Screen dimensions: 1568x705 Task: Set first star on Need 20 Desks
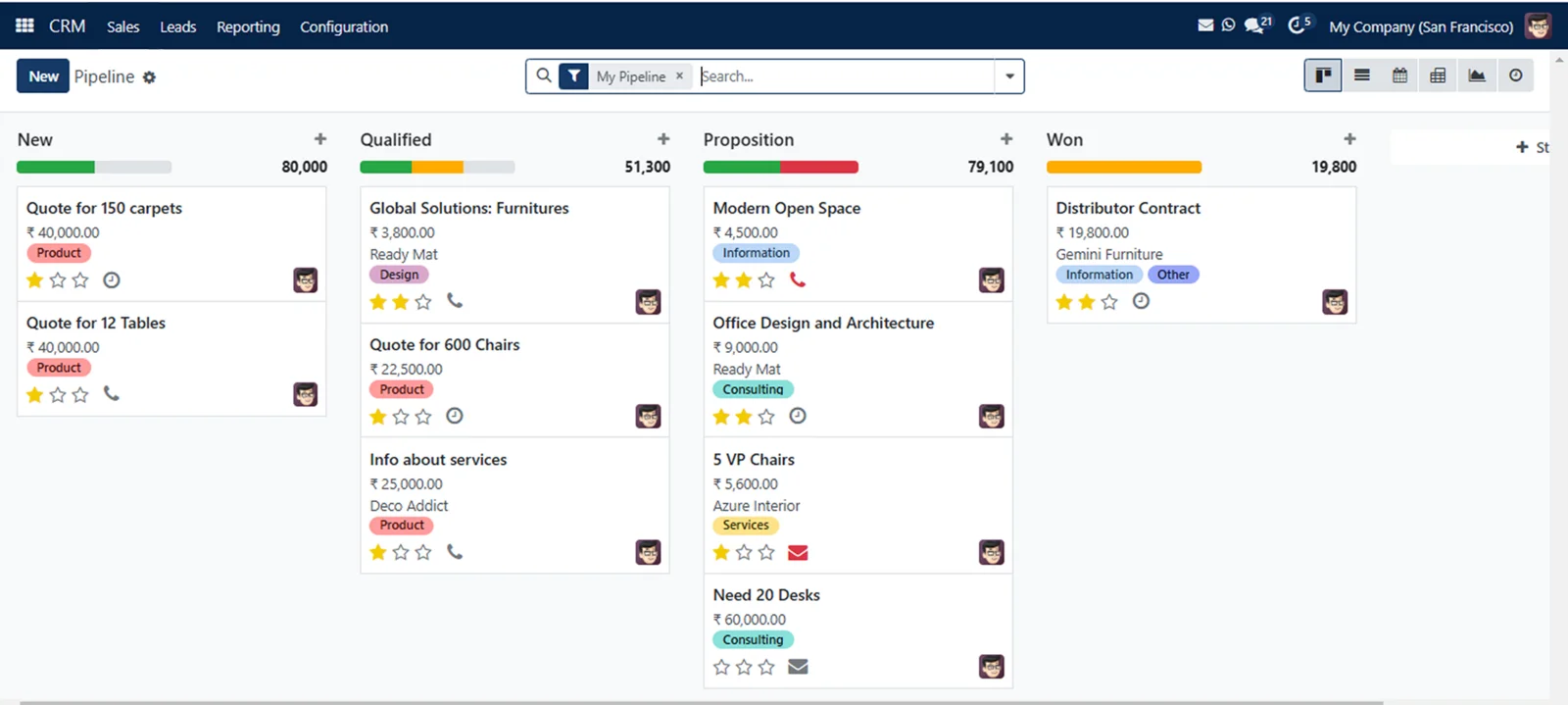721,667
